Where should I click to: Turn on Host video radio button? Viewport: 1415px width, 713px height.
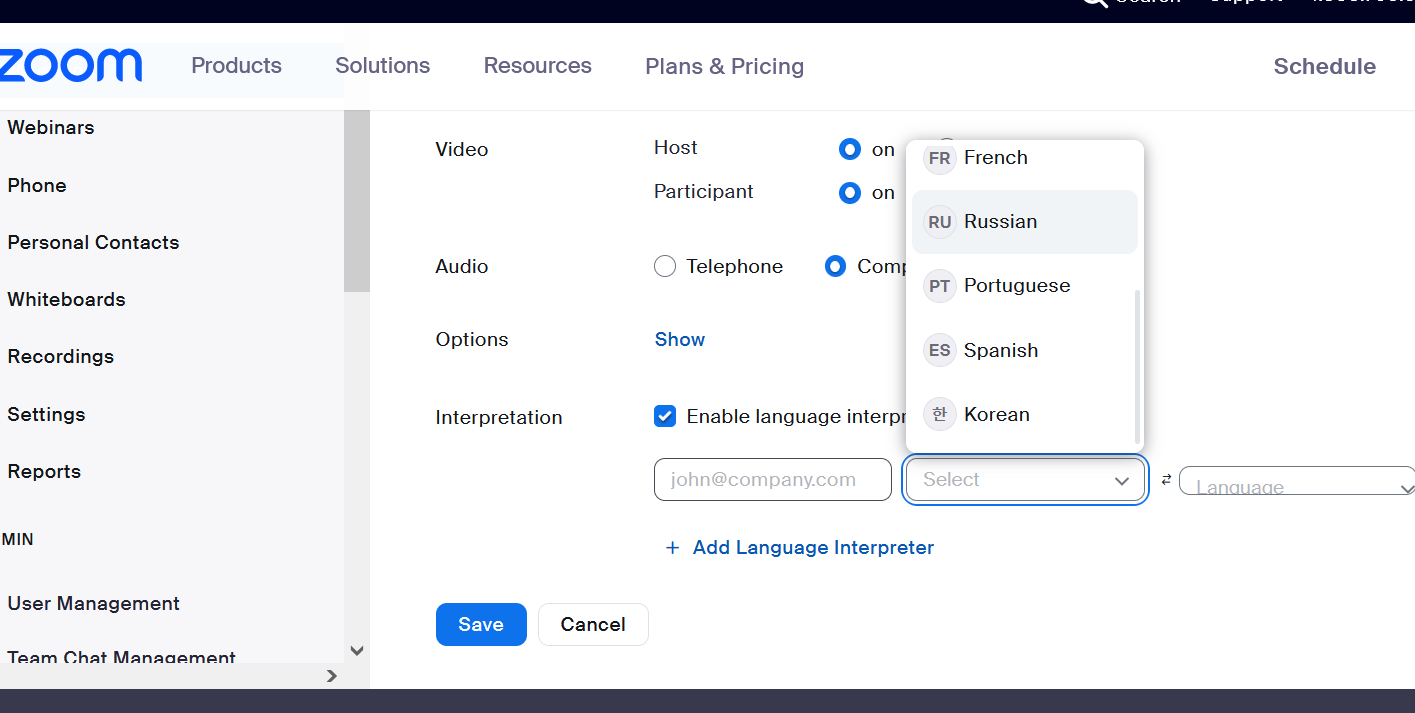point(849,149)
